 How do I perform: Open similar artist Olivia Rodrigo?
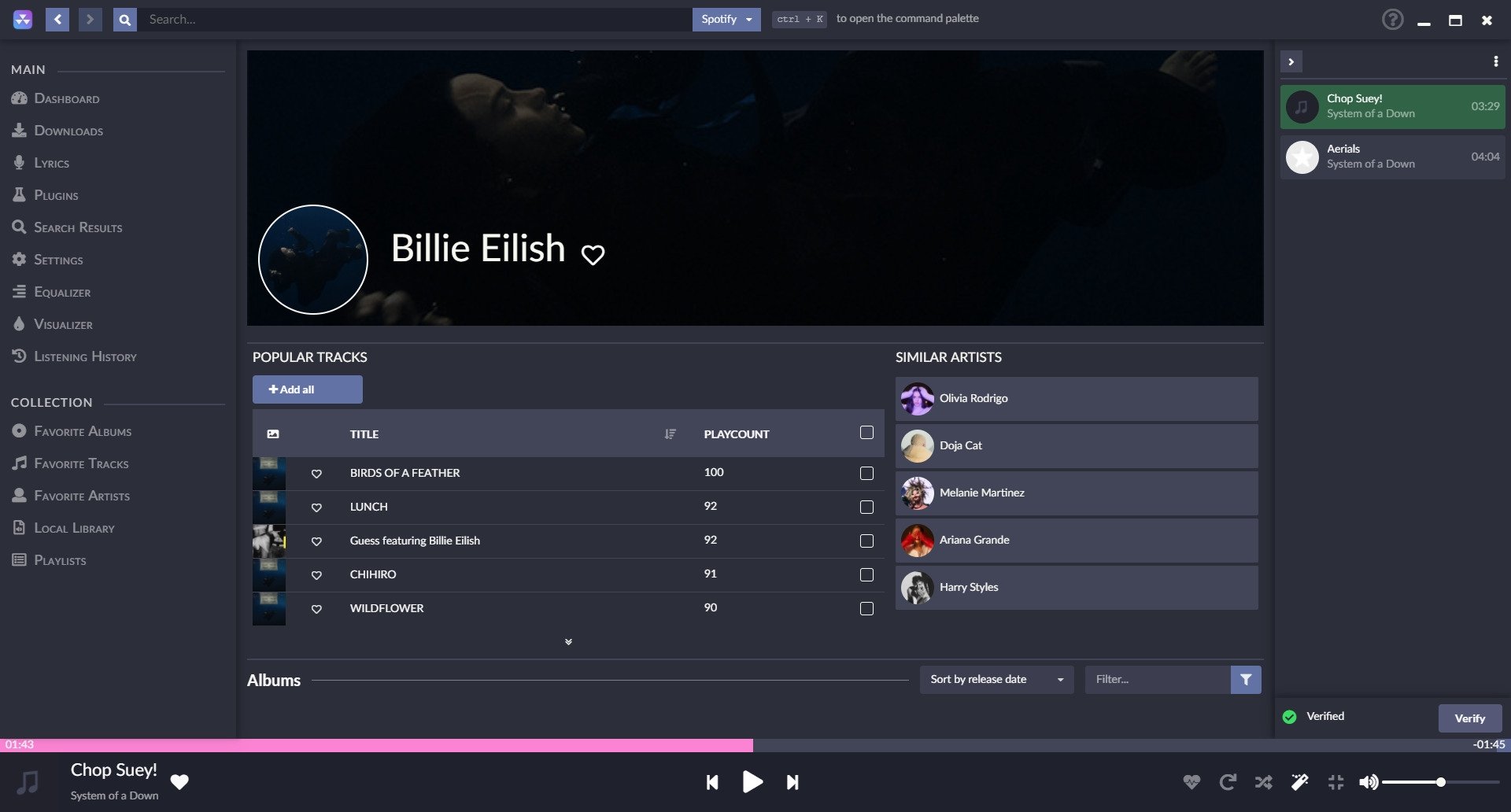pyautogui.click(x=1077, y=399)
